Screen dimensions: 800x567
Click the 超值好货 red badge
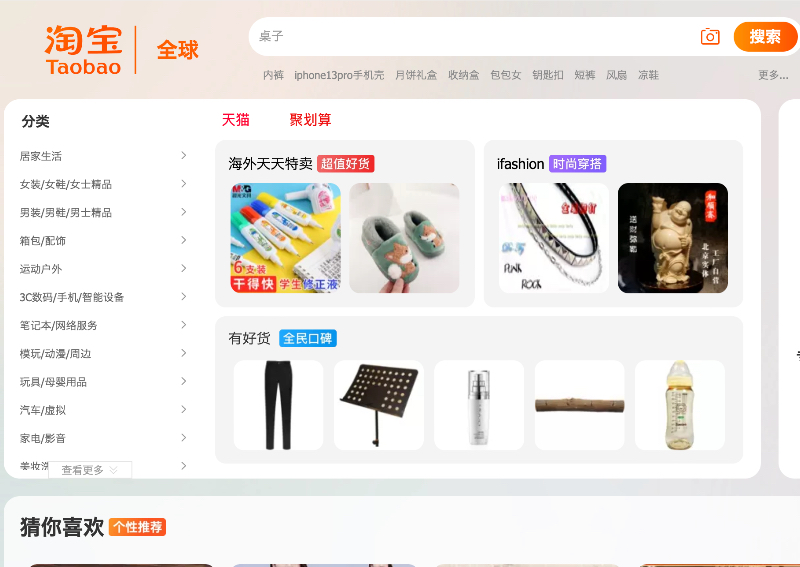click(x=345, y=164)
